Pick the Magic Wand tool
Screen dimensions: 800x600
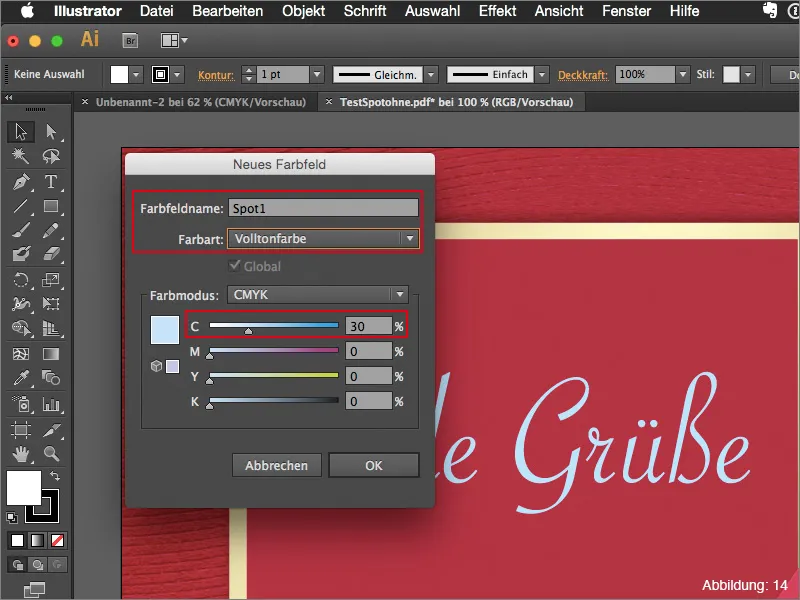[x=20, y=157]
